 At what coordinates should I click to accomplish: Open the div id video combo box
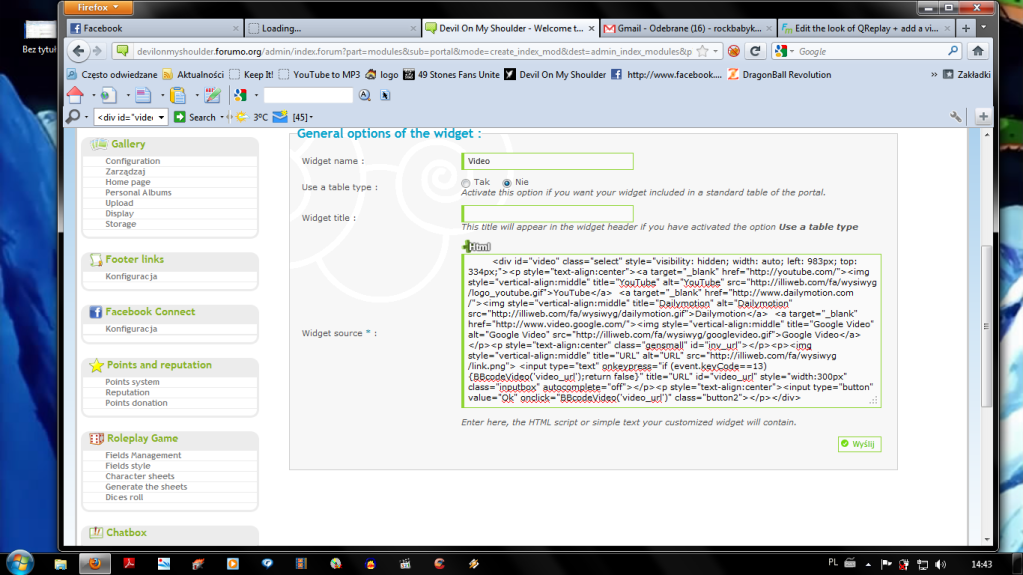130,117
